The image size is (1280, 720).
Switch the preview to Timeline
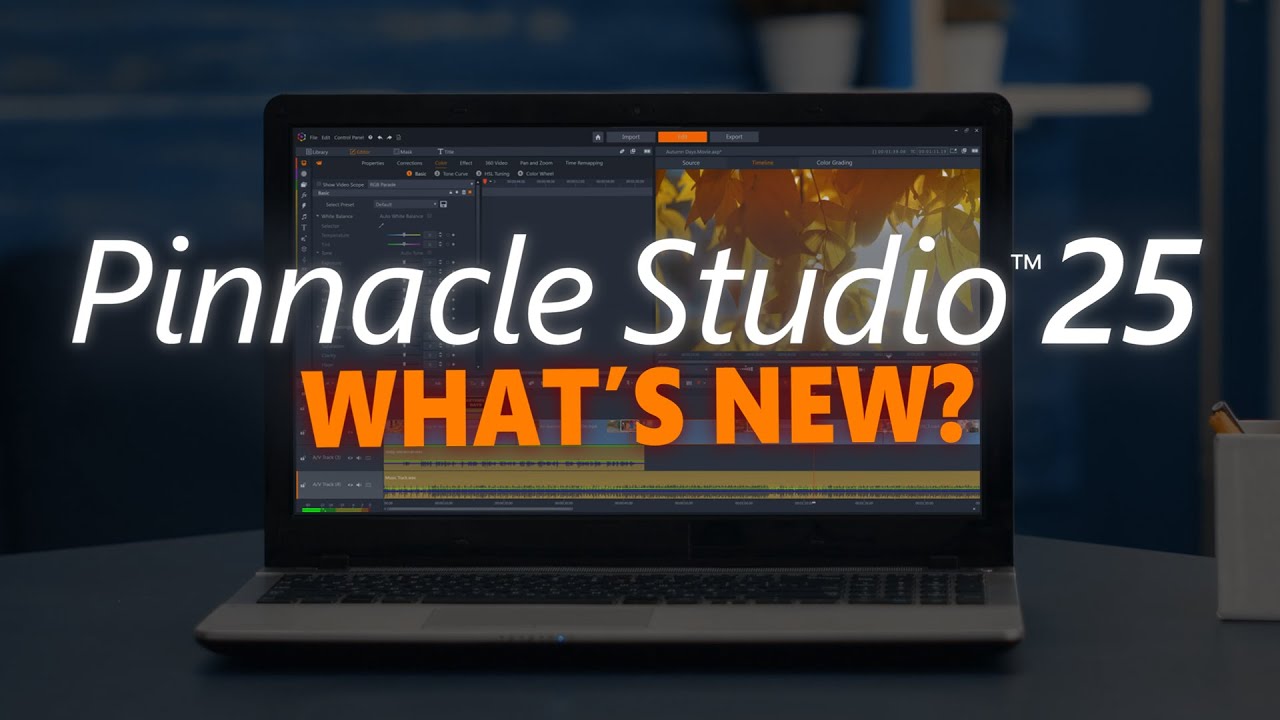pos(763,163)
